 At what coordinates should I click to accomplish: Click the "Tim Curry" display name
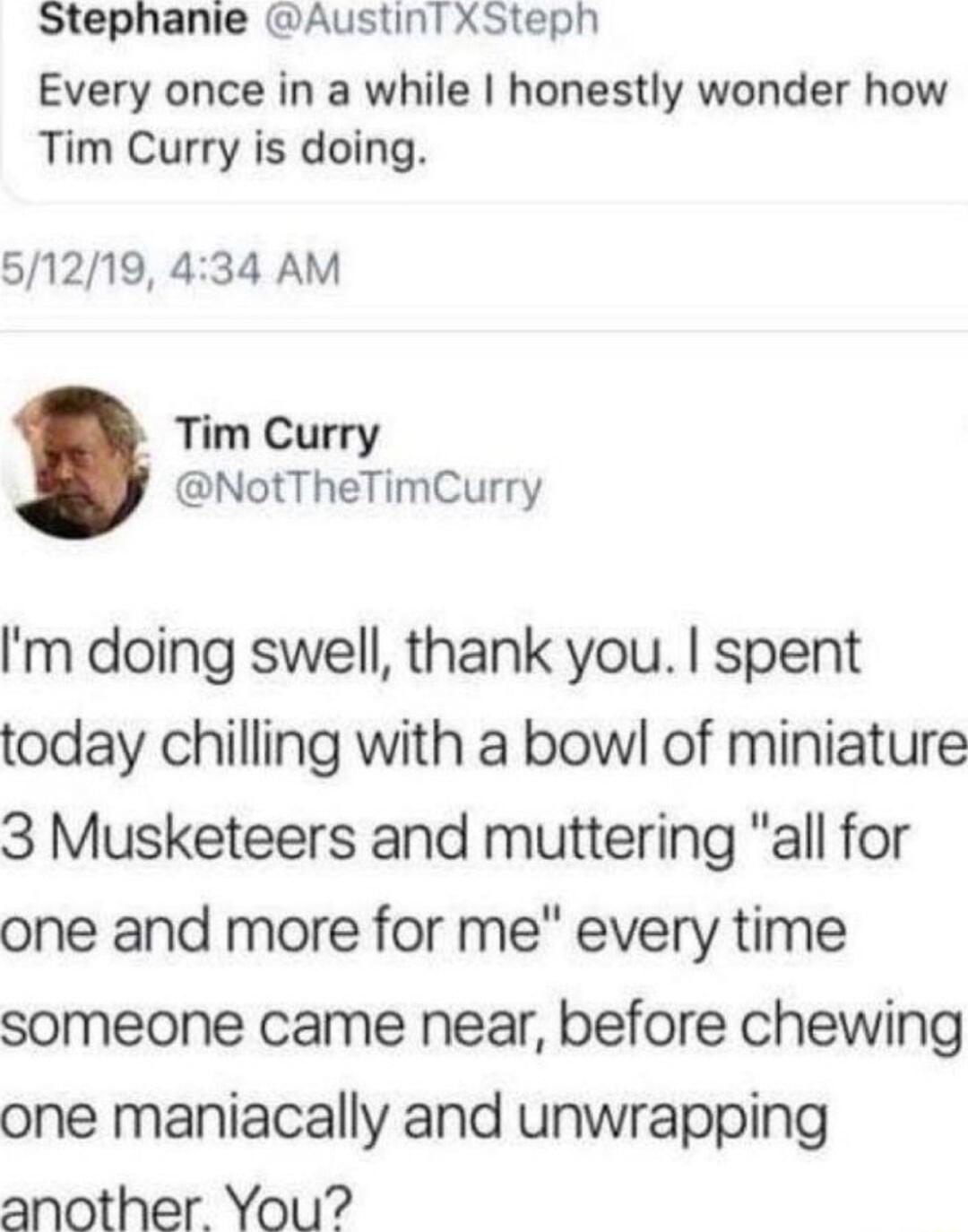point(277,435)
